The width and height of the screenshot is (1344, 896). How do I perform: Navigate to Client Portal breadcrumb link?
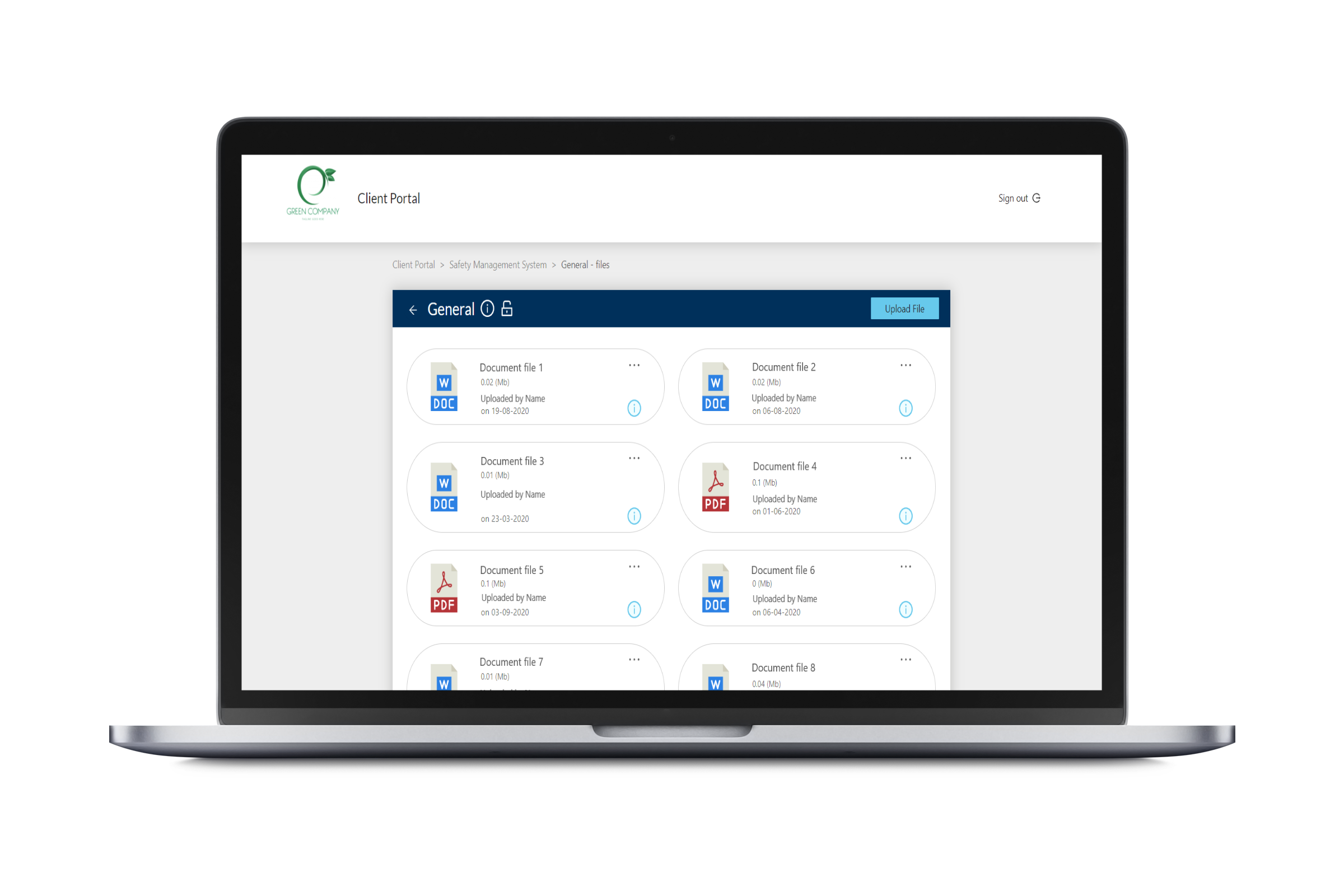pos(413,265)
